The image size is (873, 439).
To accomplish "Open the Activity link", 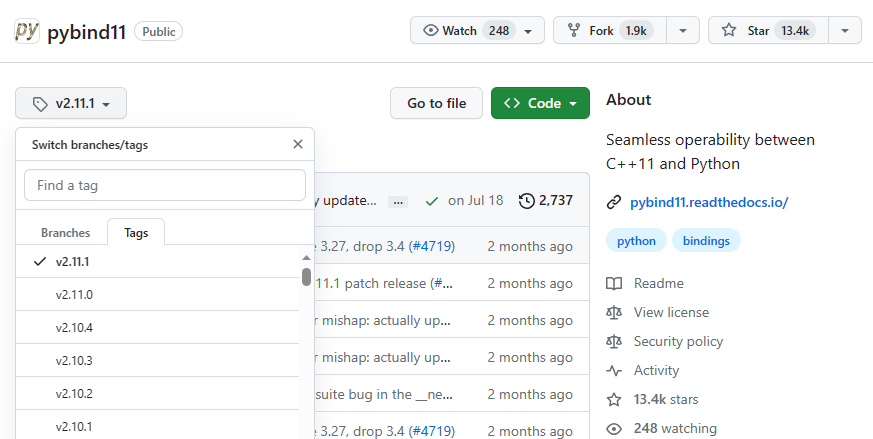I will (656, 370).
